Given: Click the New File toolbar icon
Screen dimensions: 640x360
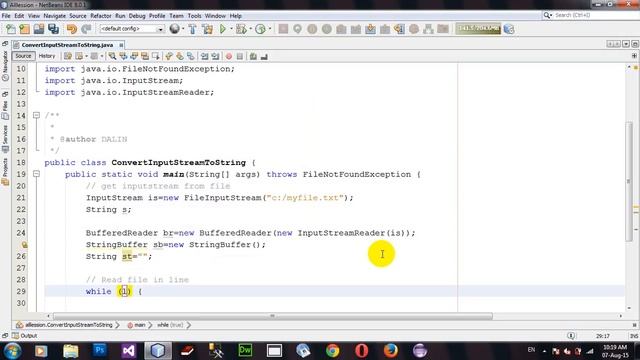Looking at the screenshot, I should coord(11,29).
